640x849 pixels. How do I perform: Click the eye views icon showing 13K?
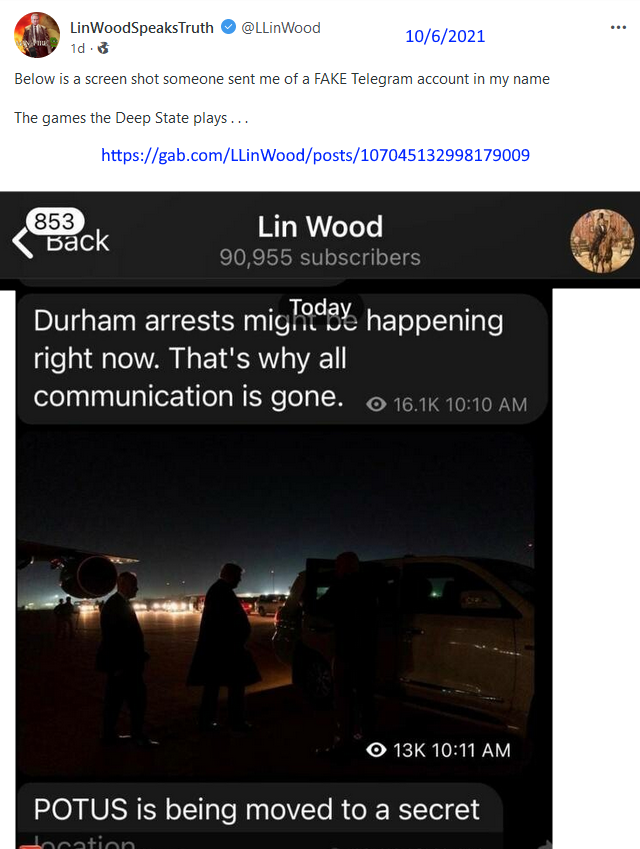376,750
